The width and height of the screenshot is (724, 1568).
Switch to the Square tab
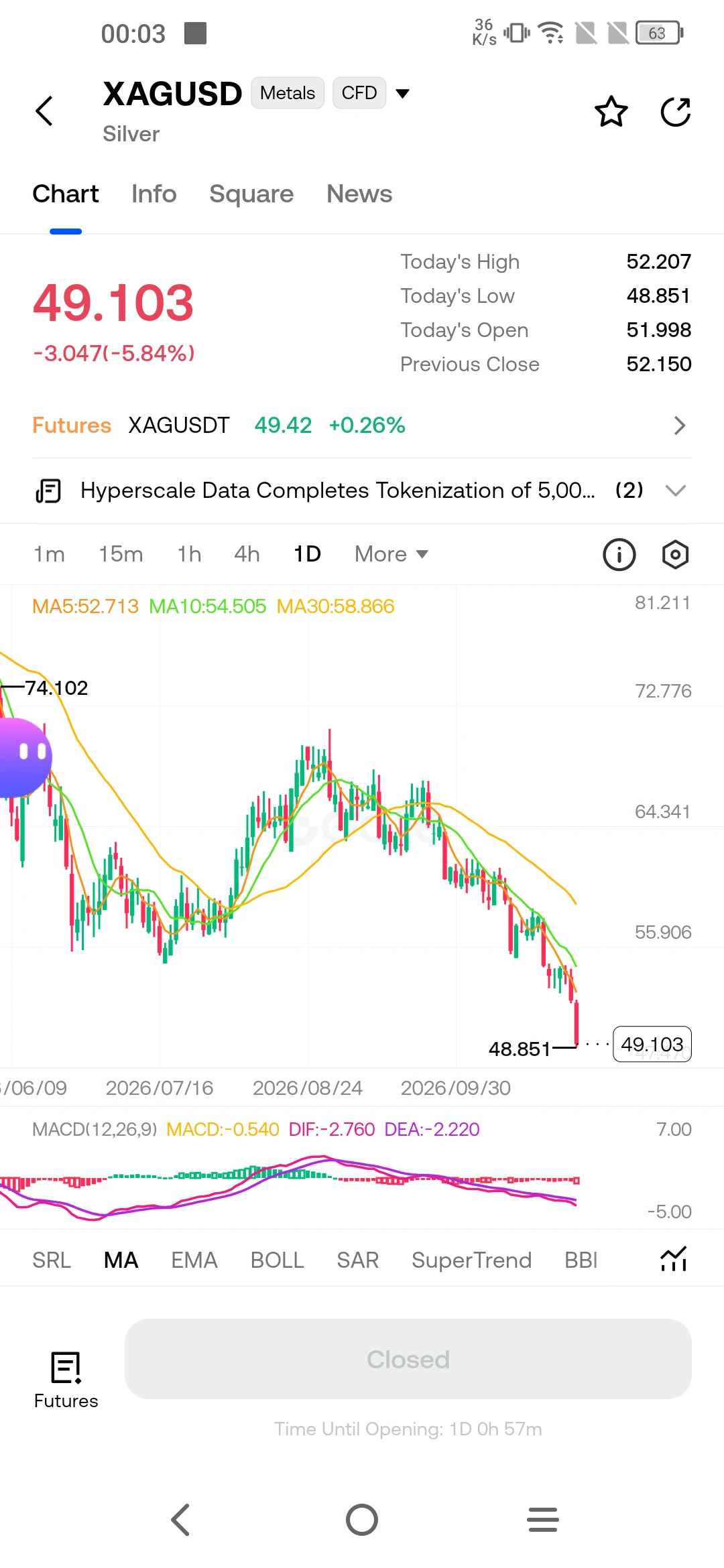251,194
